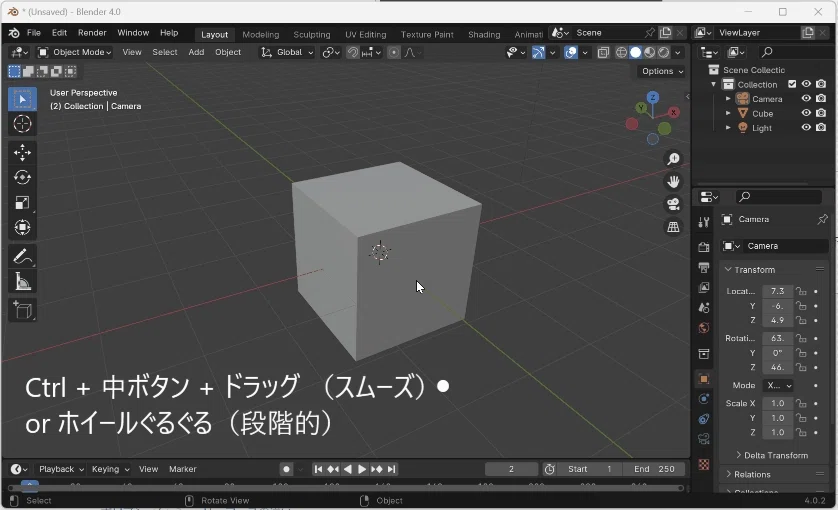Click the pan view hand icon

point(673,181)
